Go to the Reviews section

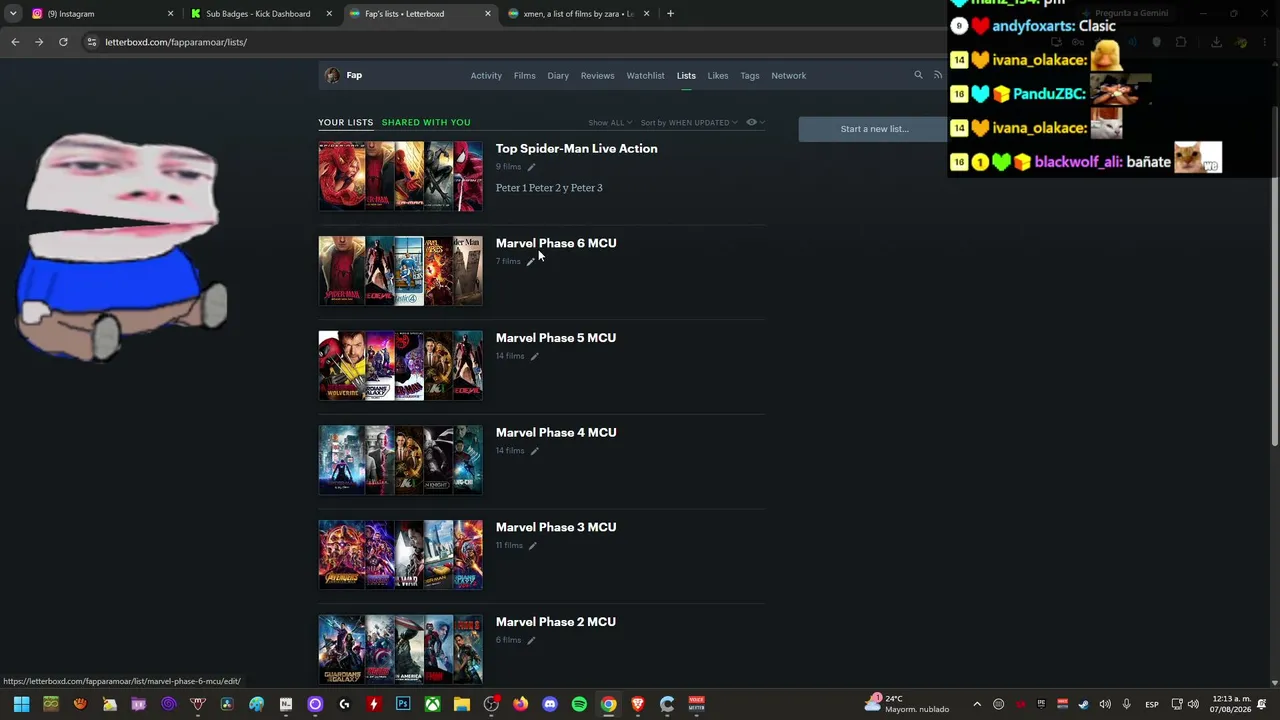coord(597,76)
